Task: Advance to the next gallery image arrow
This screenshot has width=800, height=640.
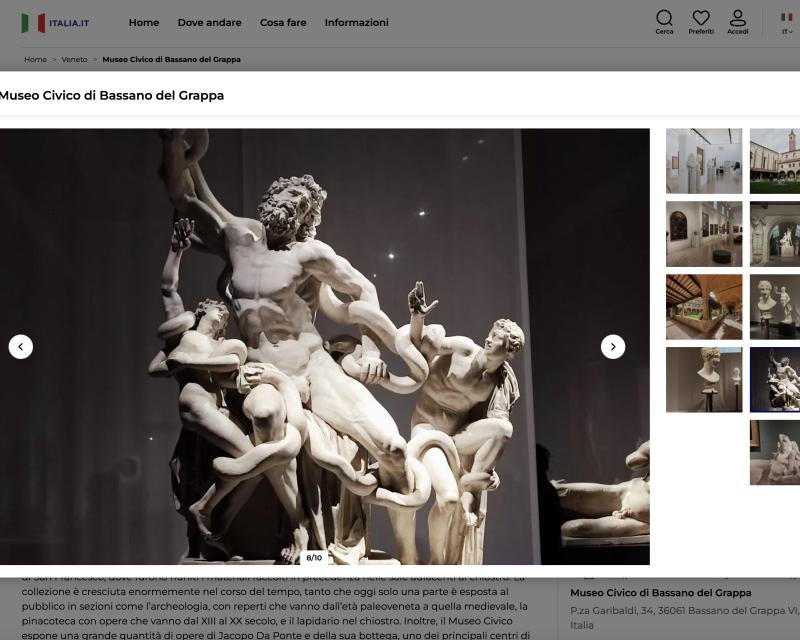Action: (613, 347)
